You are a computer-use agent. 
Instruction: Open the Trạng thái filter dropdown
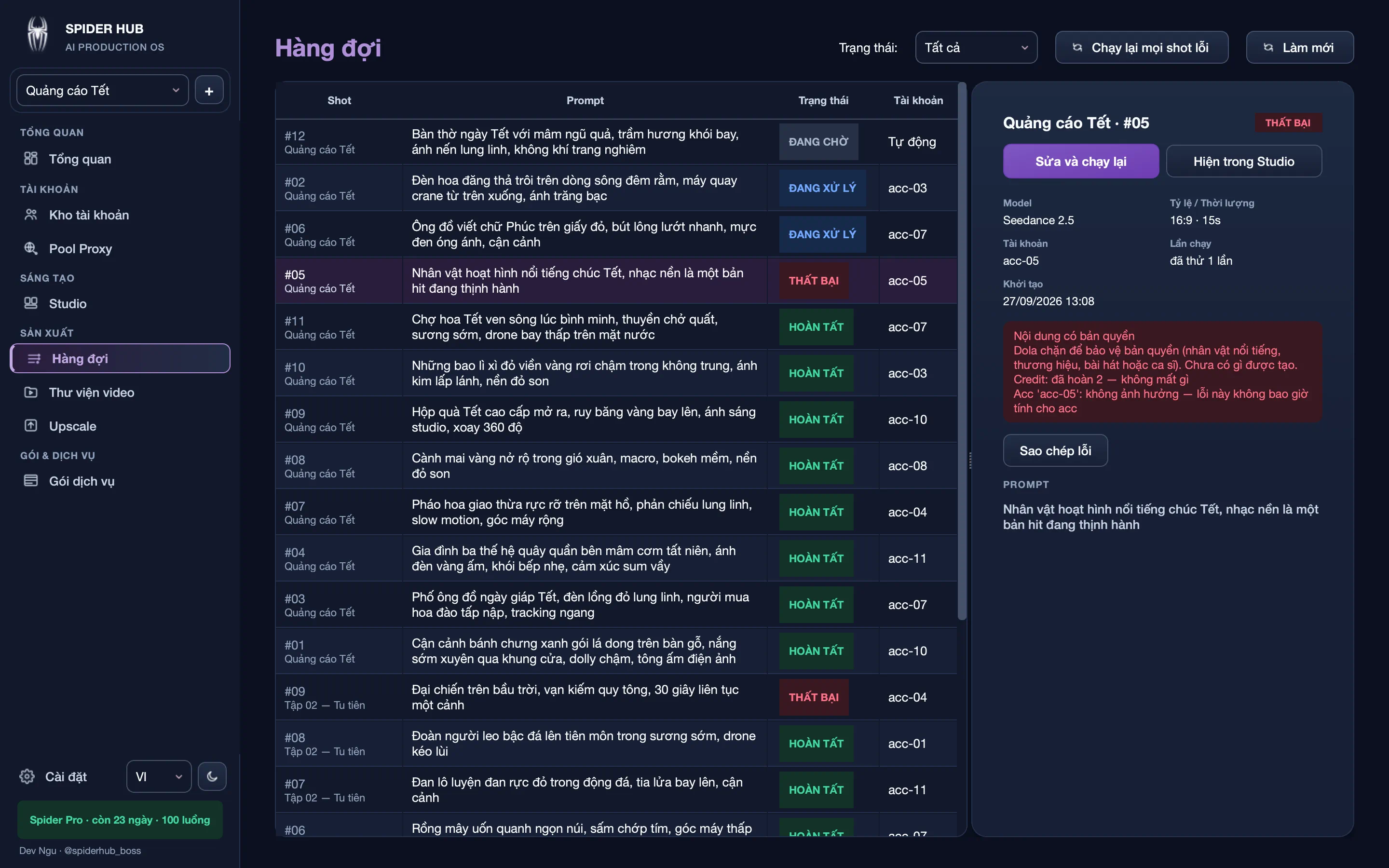(976, 48)
